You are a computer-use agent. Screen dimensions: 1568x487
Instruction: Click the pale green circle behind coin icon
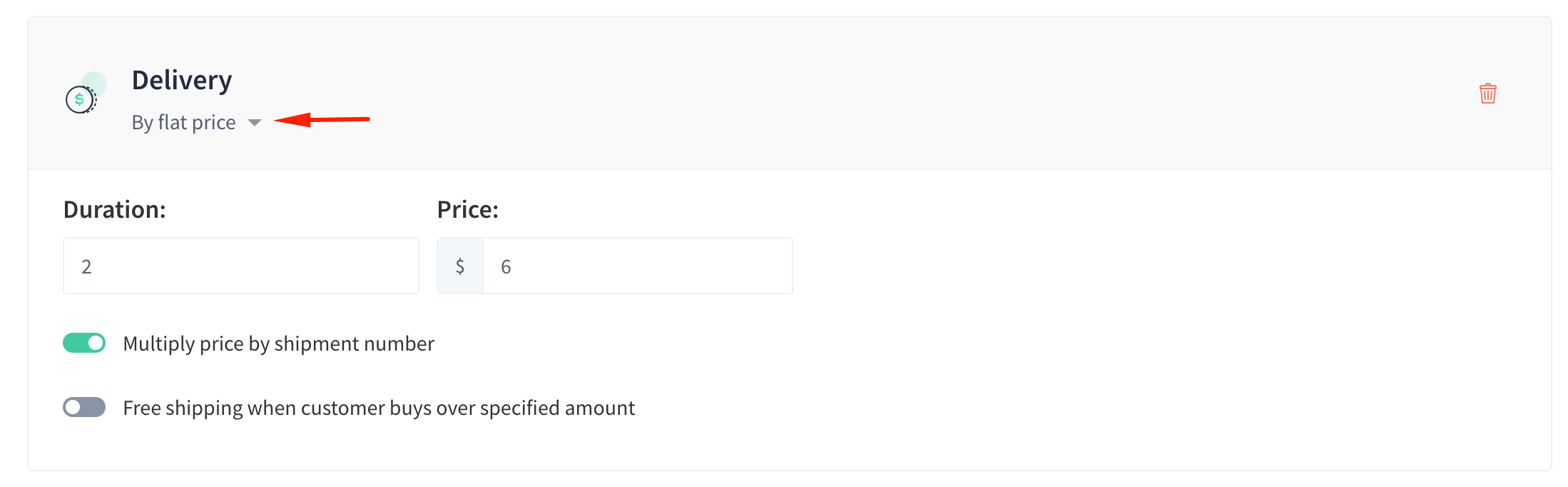point(95,82)
